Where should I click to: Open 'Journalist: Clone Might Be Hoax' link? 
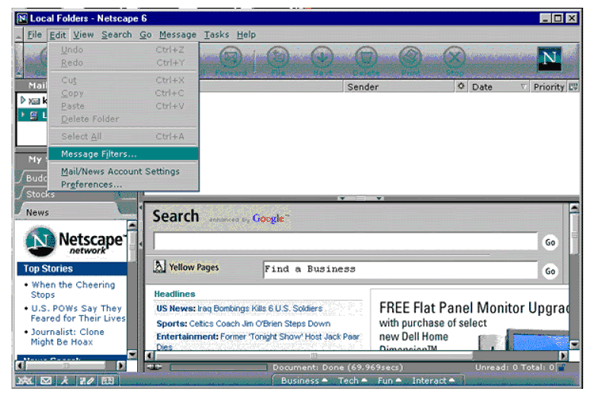(x=67, y=337)
